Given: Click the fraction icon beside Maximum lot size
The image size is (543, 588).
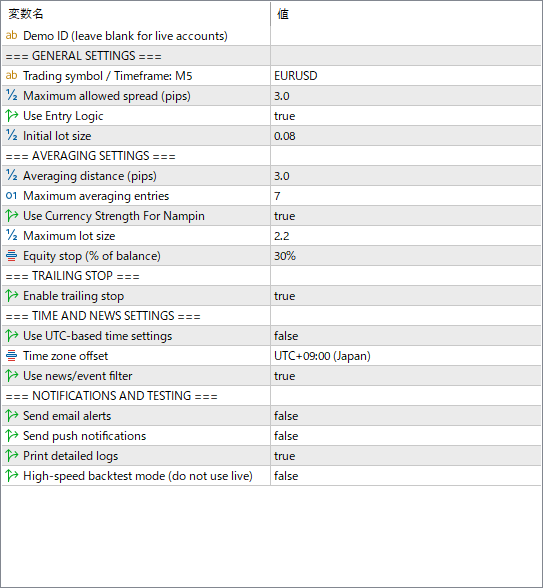Looking at the screenshot, I should (11, 236).
